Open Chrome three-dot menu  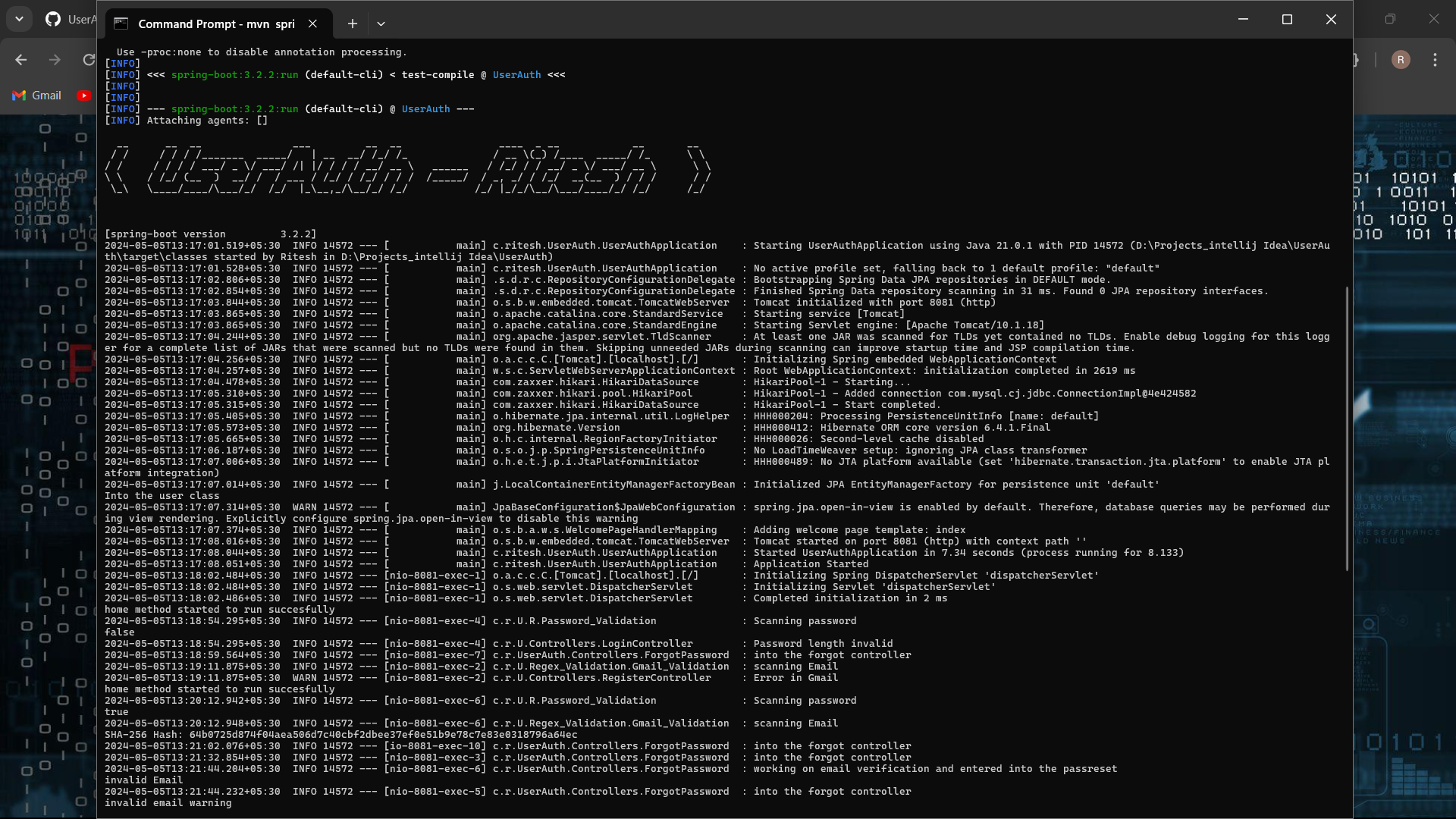[x=1435, y=59]
